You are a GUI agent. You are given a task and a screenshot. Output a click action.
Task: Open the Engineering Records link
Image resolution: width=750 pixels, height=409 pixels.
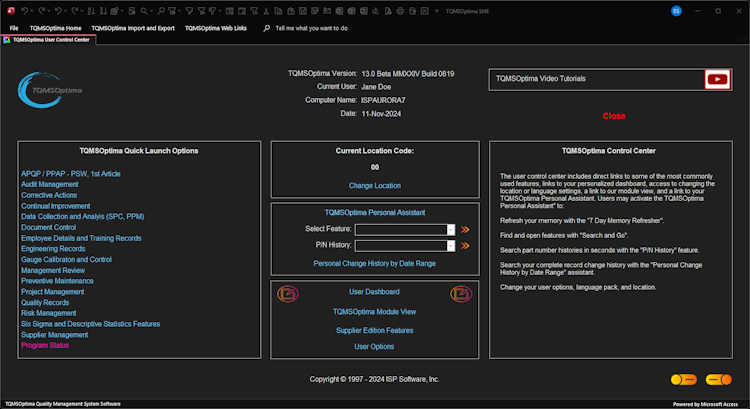(x=53, y=249)
